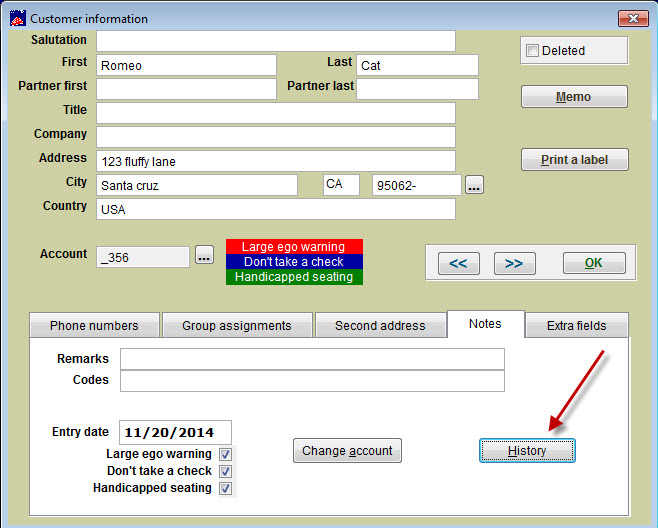Image resolution: width=658 pixels, height=528 pixels.
Task: Click the Address field with 123 fluffy lane
Action: [276, 161]
